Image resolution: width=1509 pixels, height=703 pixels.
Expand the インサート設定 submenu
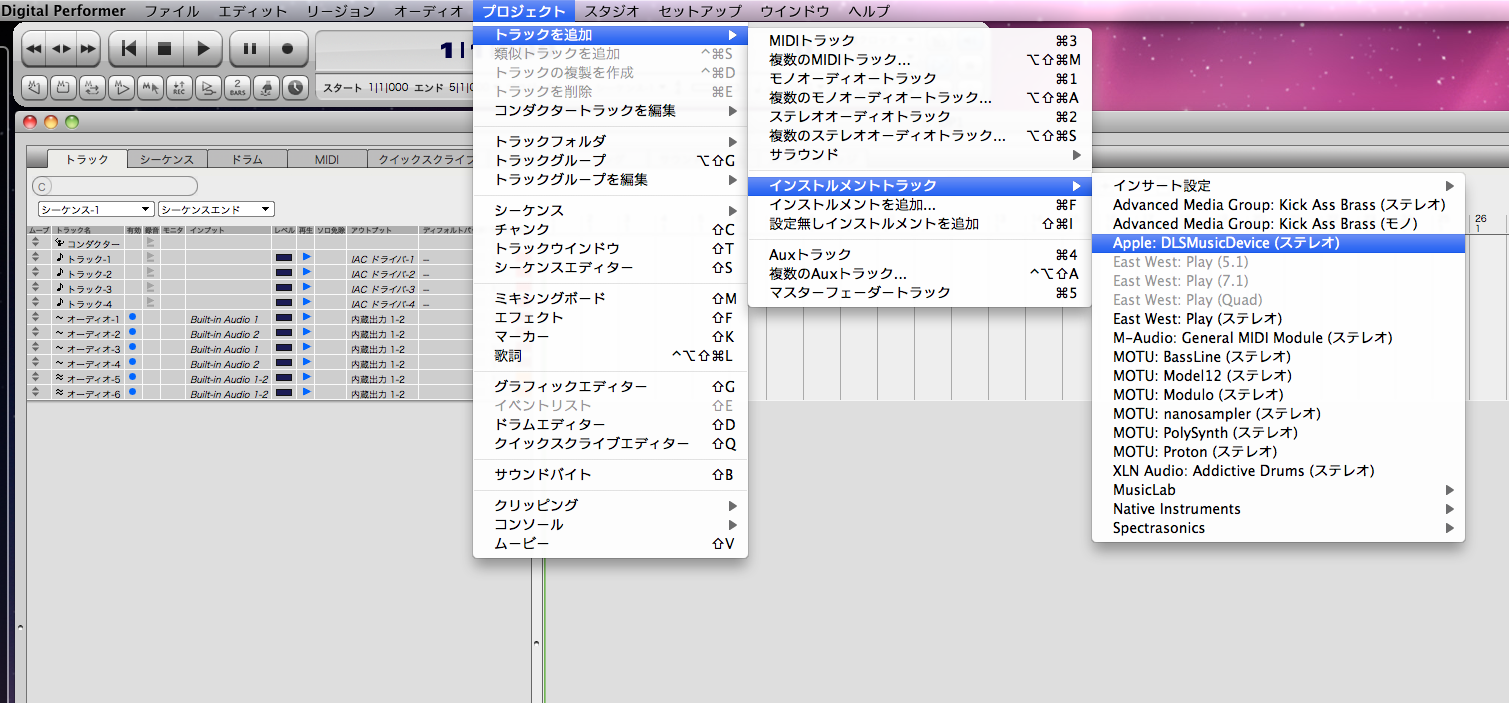1278,186
